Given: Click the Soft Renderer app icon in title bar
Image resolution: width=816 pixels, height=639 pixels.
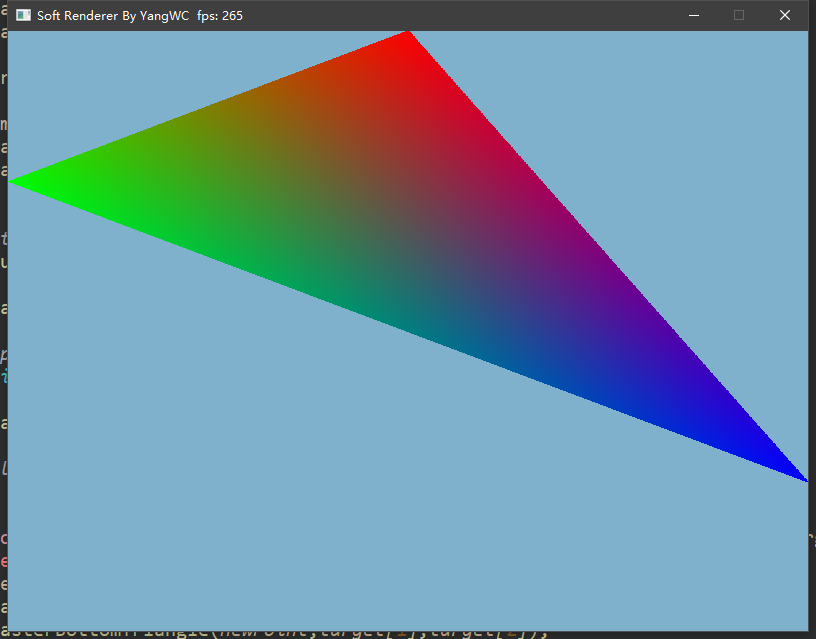Looking at the screenshot, I should point(23,15).
